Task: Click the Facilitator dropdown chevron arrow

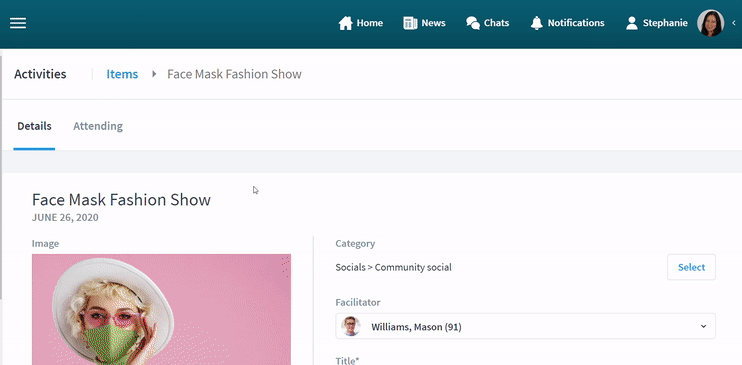Action: pos(703,326)
